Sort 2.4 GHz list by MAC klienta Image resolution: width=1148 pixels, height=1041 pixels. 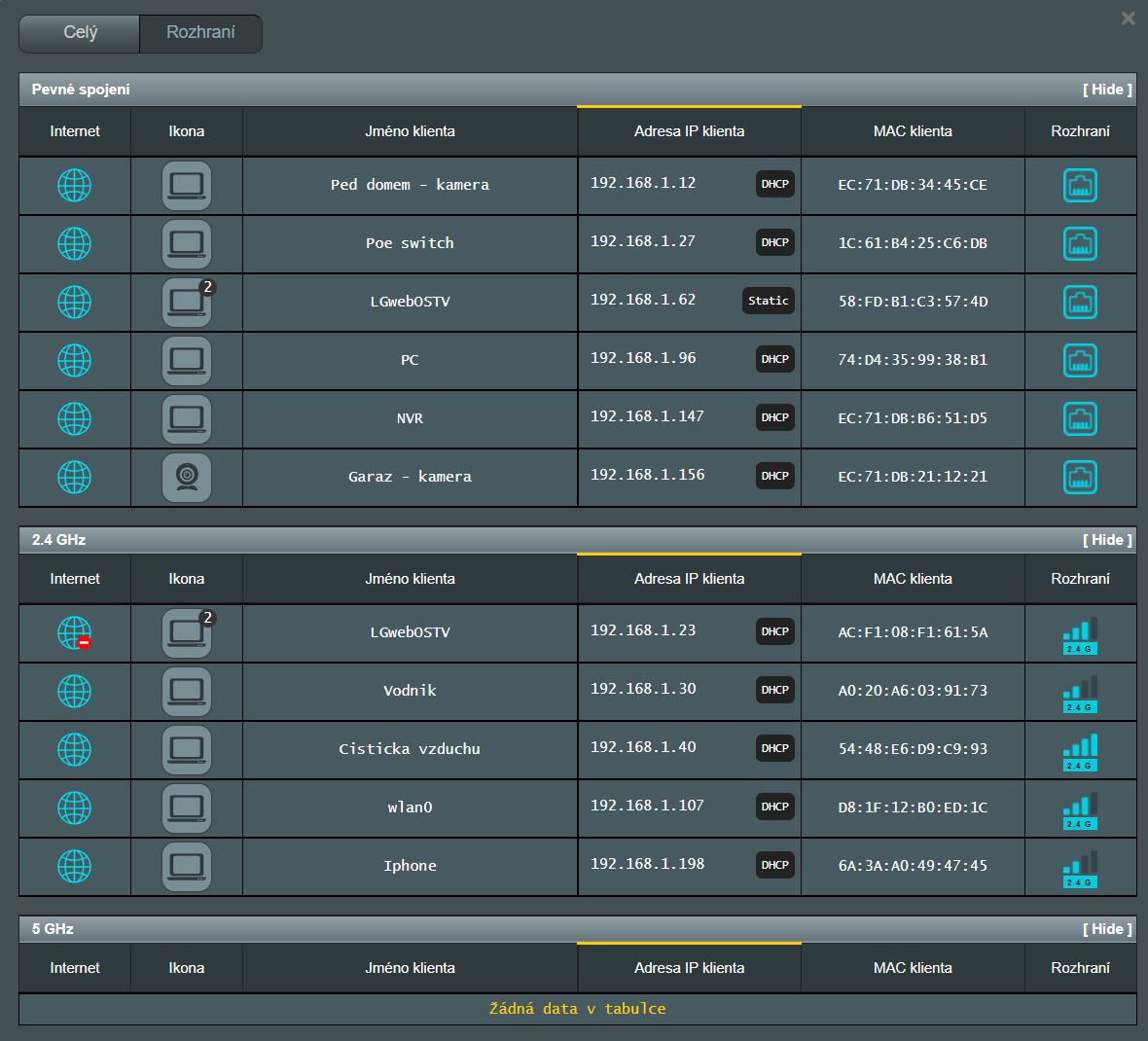tap(913, 579)
